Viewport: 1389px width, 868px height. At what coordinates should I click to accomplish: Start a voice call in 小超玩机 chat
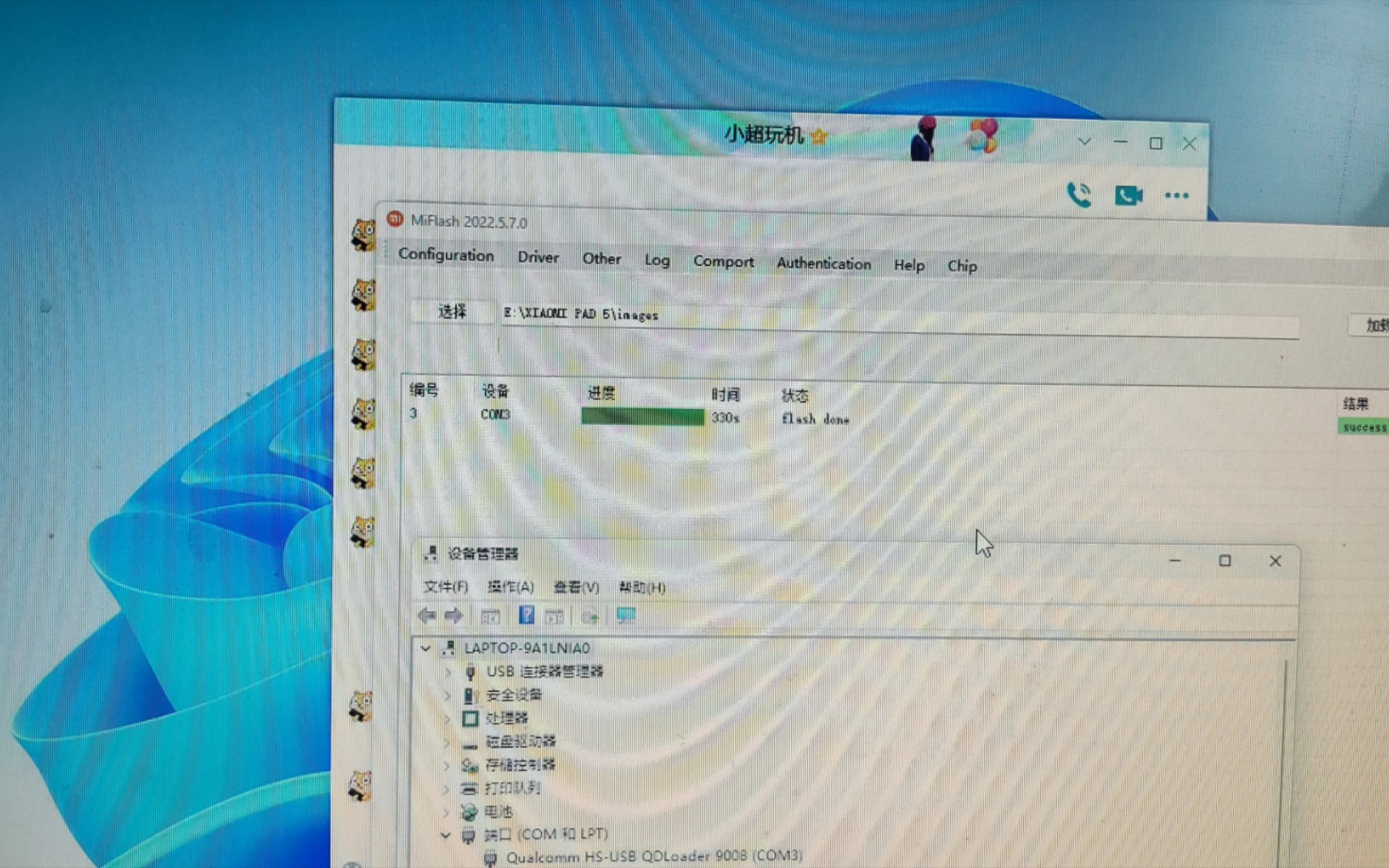(x=1079, y=194)
